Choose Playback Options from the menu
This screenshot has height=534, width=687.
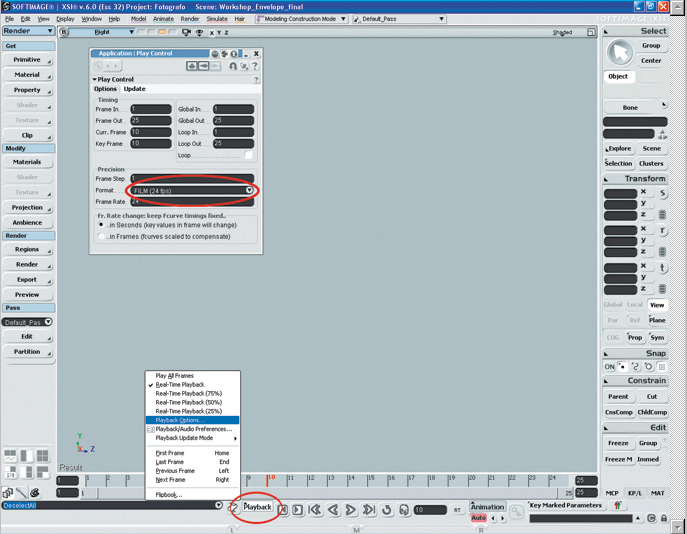coord(180,420)
